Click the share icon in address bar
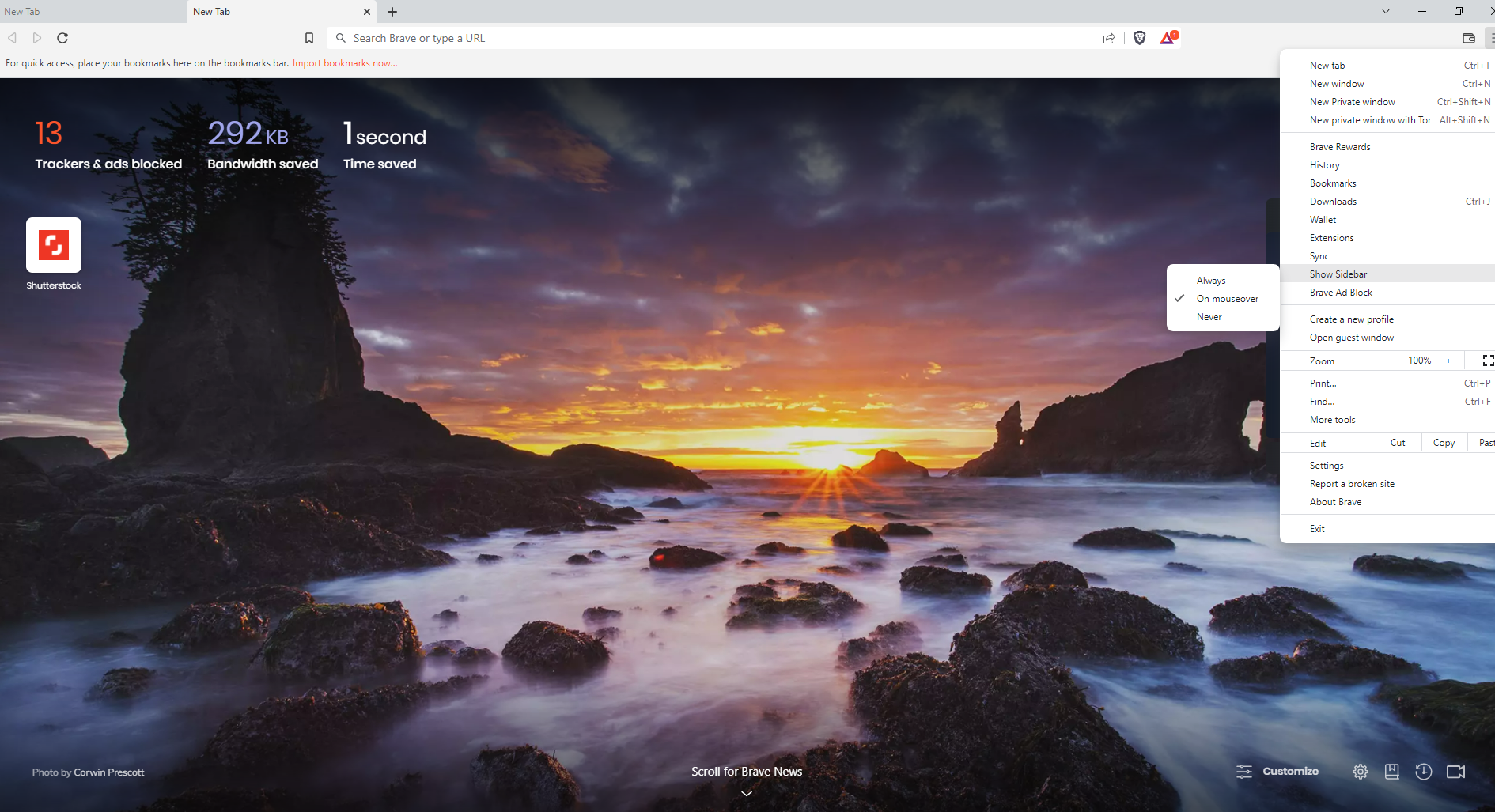The image size is (1495, 812). pyautogui.click(x=1109, y=38)
